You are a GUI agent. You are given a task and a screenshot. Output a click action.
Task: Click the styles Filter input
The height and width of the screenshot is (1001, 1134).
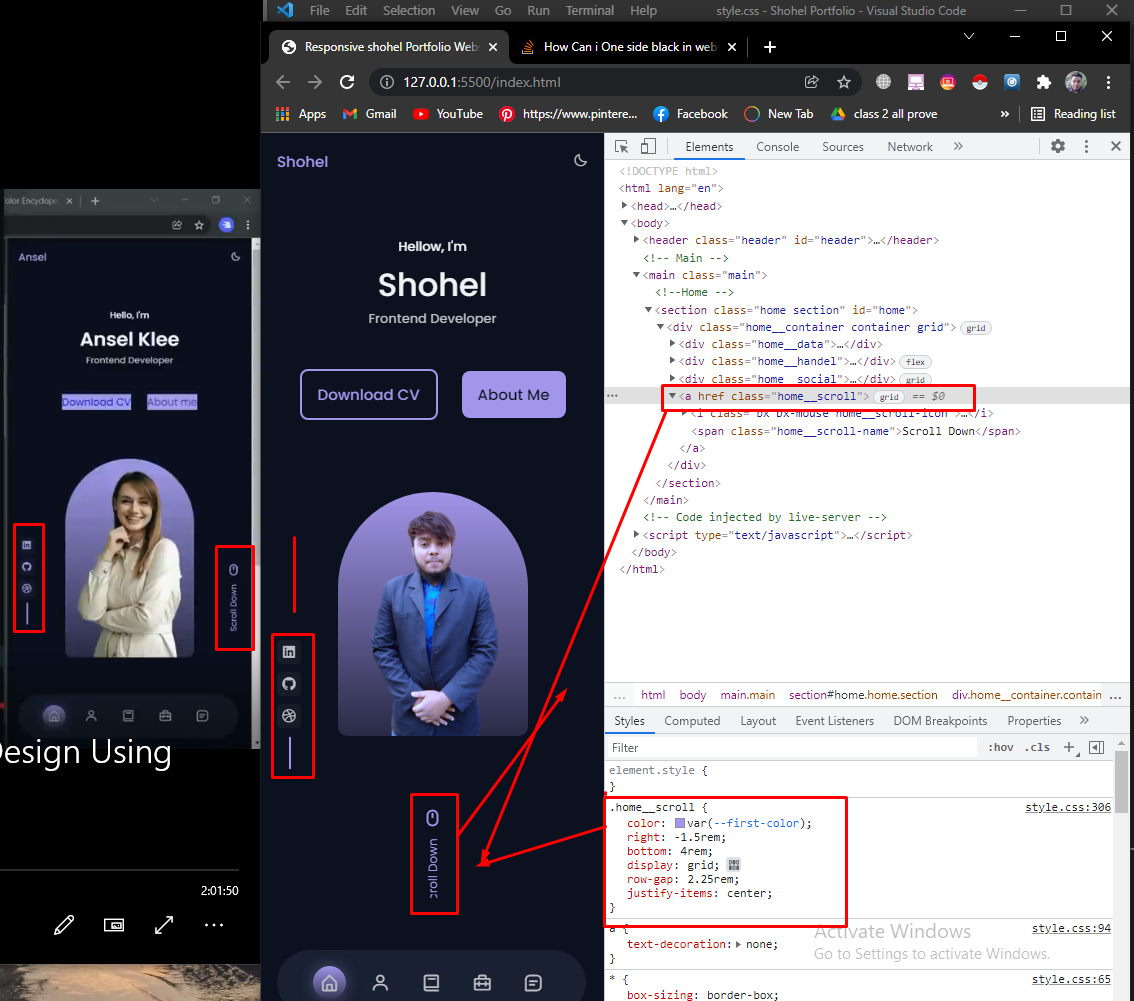(x=792, y=748)
